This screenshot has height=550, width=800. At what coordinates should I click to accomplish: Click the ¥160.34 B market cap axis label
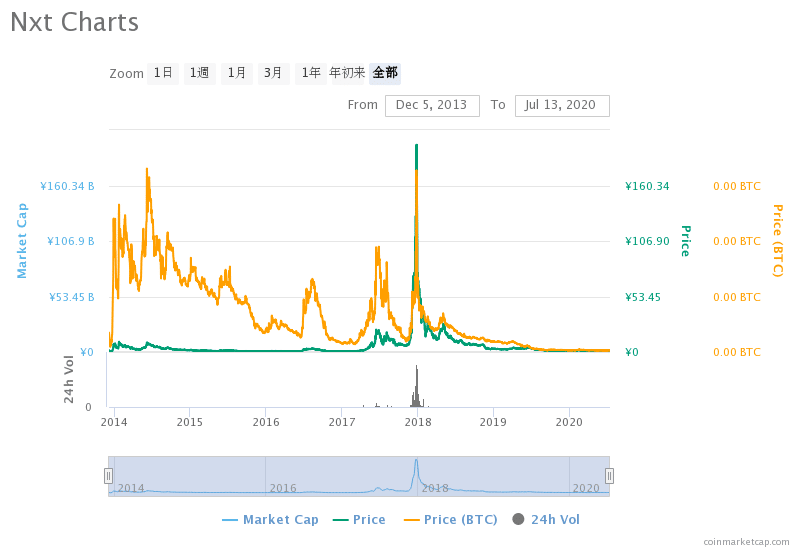67,186
